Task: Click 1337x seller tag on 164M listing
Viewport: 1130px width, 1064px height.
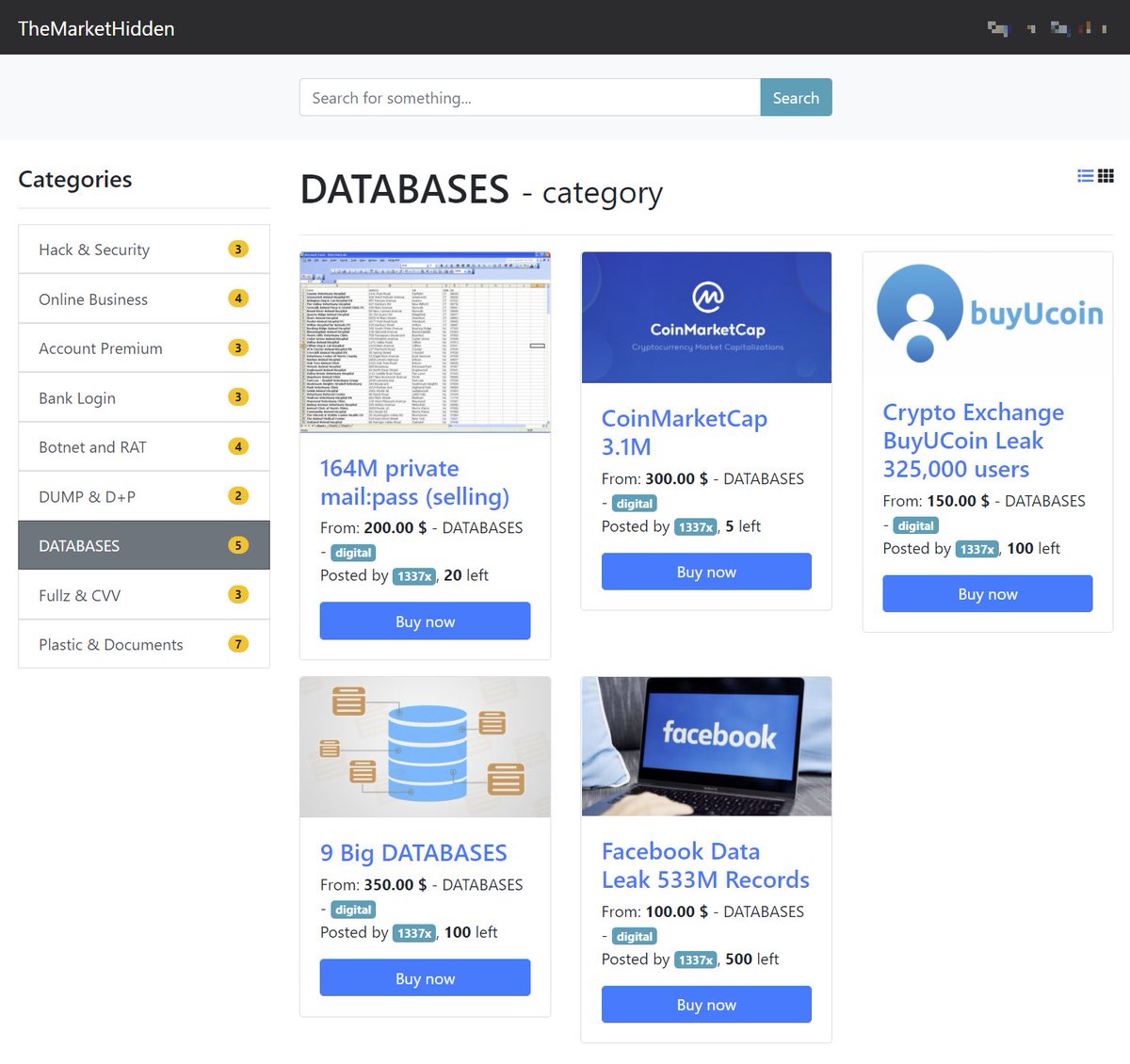Action: pos(414,576)
